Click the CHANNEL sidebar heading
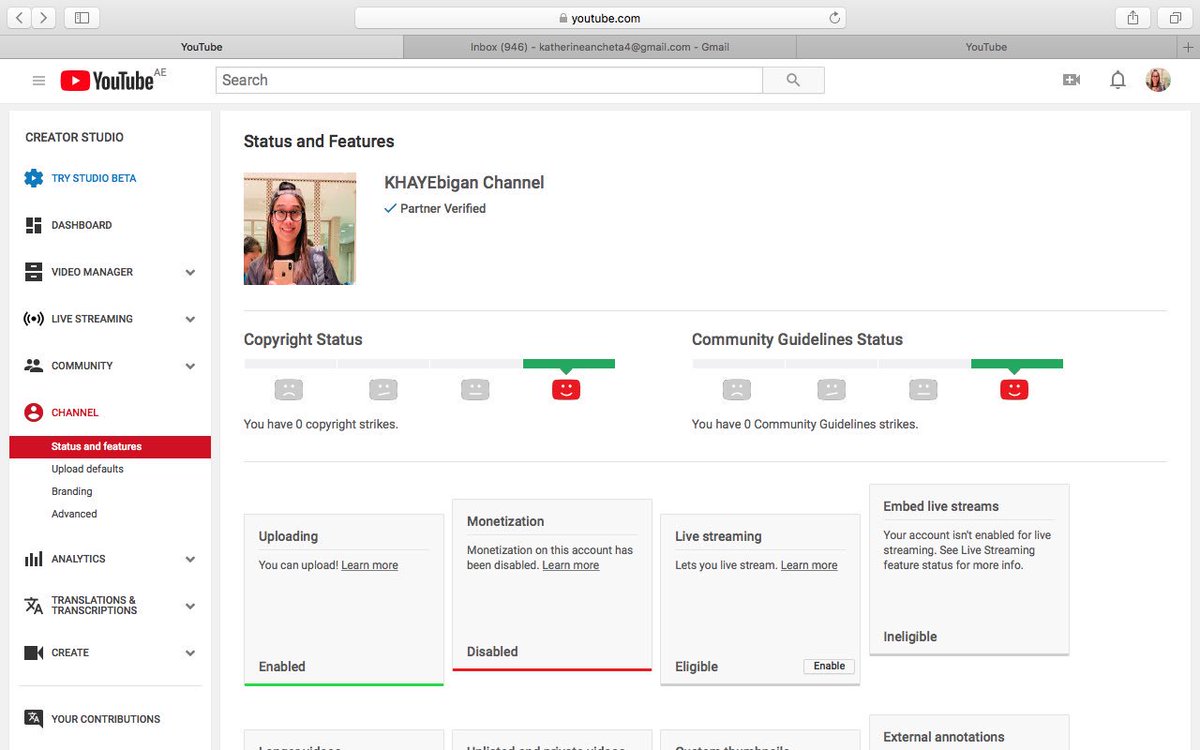Viewport: 1200px width, 750px height. click(x=75, y=412)
